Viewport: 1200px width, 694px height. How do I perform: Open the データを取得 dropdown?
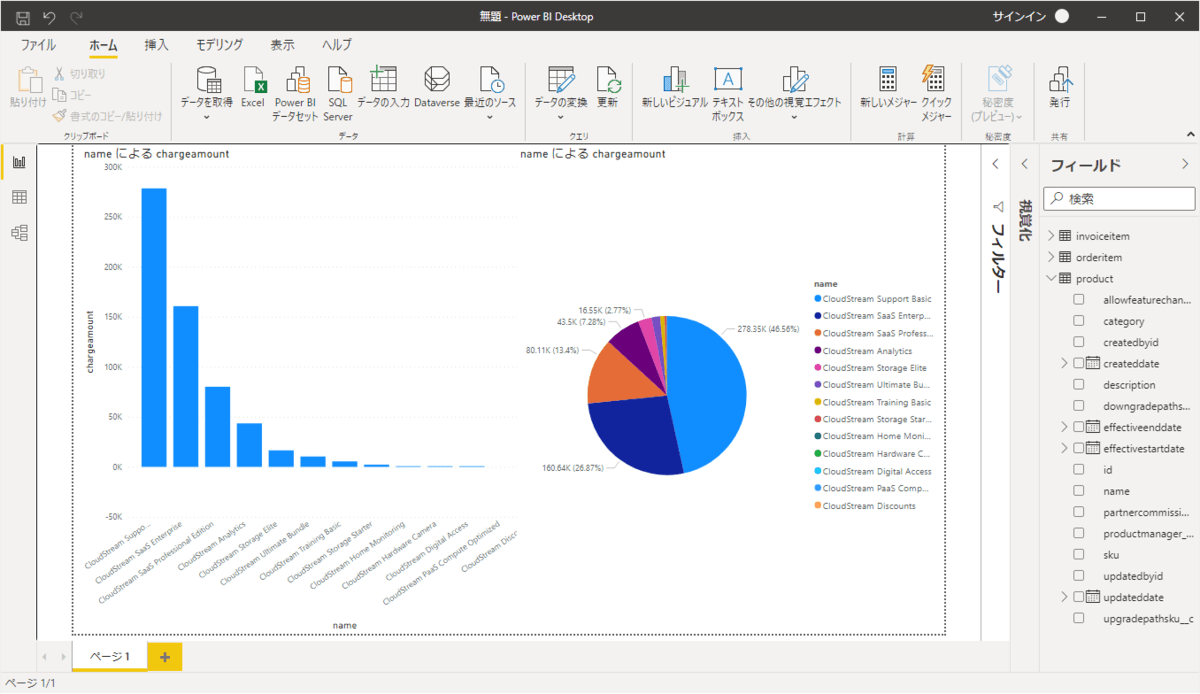[207, 116]
